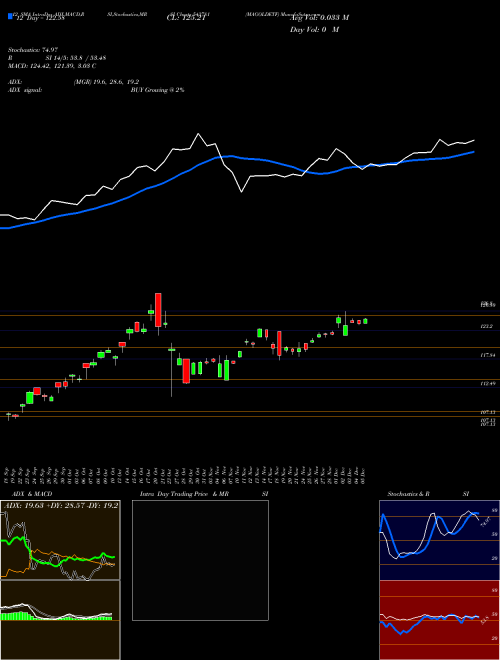The height and width of the screenshot is (660, 500).
Task: Click the 'ADX: 19.63 +DY: 28.57 -DY: 19.2' header
Action: (x=61, y=505)
